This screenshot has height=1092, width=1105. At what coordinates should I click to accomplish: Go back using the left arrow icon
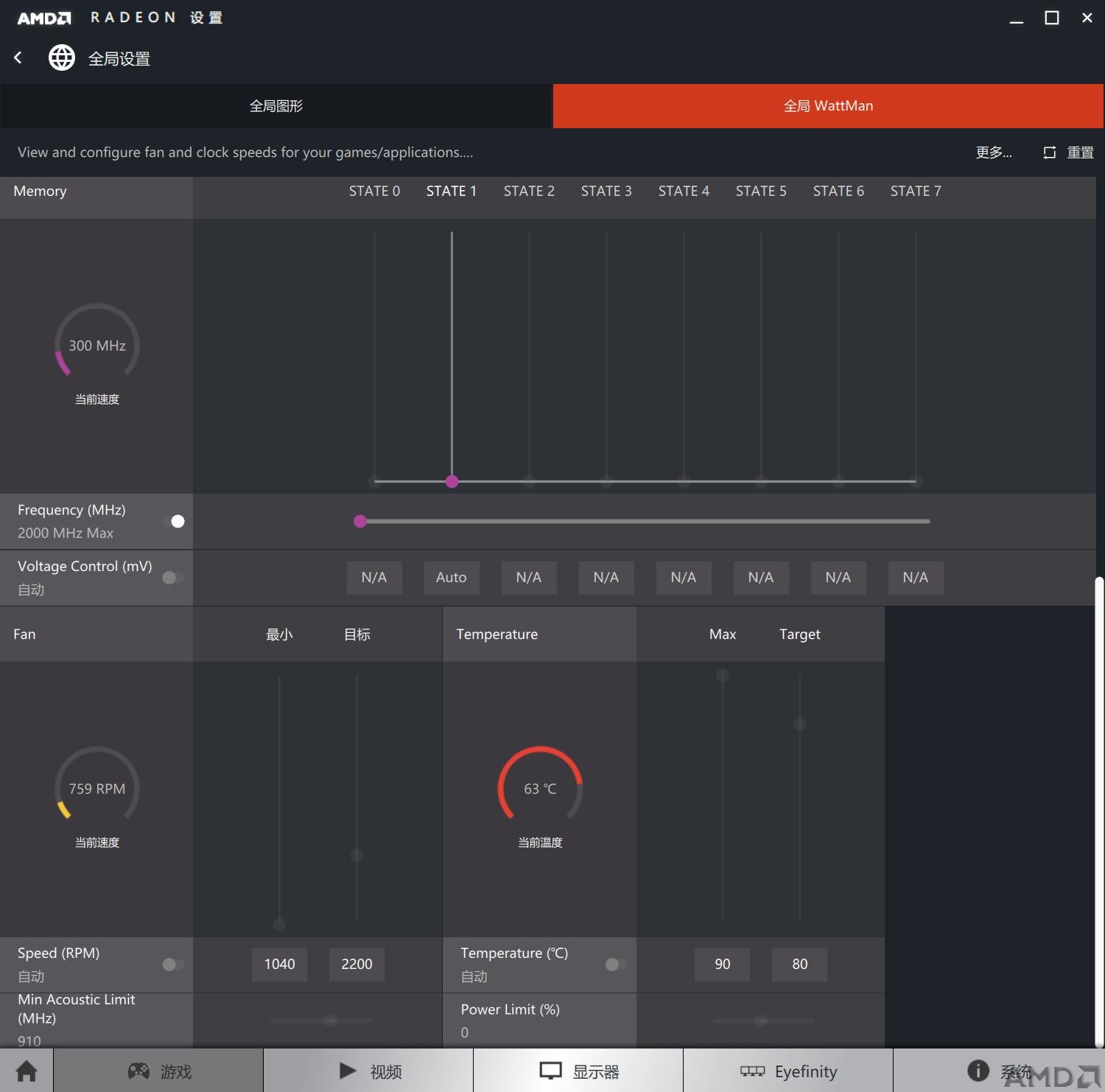[x=18, y=57]
